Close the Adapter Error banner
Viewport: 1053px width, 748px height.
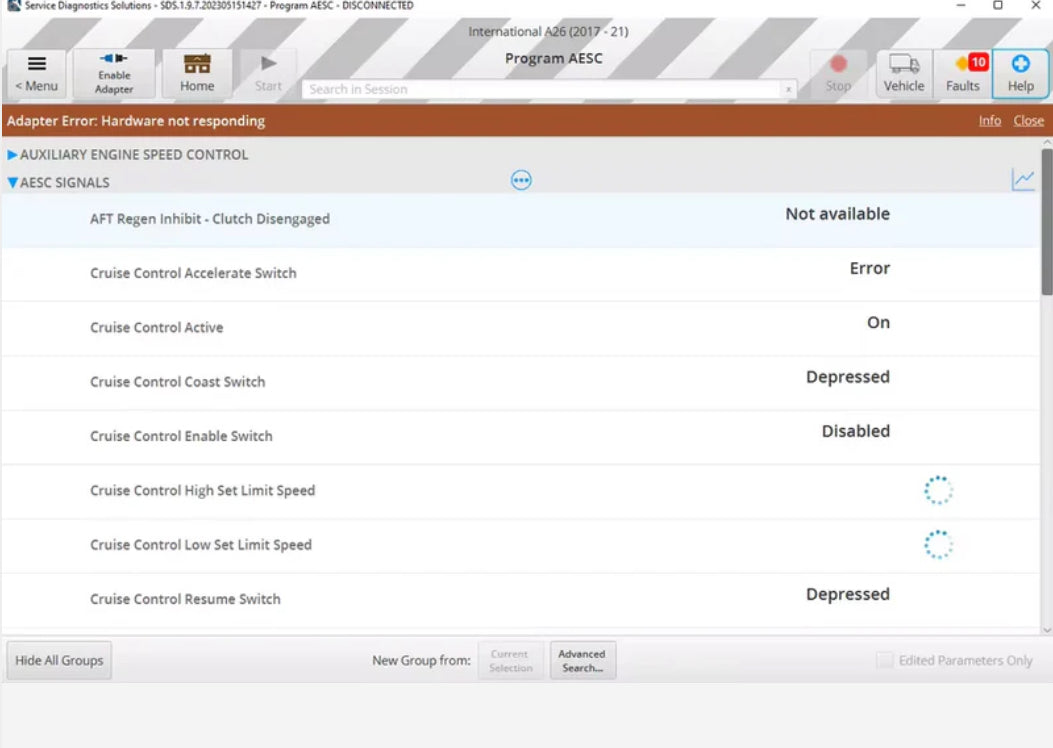[x=1028, y=120]
